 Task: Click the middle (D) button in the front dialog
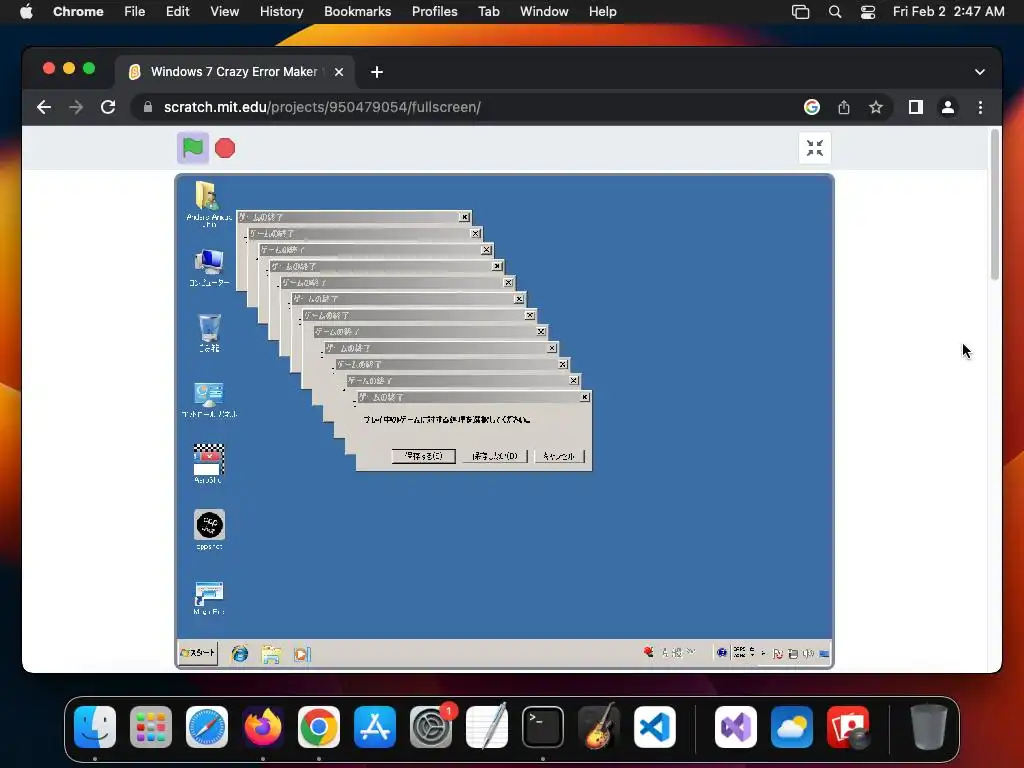494,456
